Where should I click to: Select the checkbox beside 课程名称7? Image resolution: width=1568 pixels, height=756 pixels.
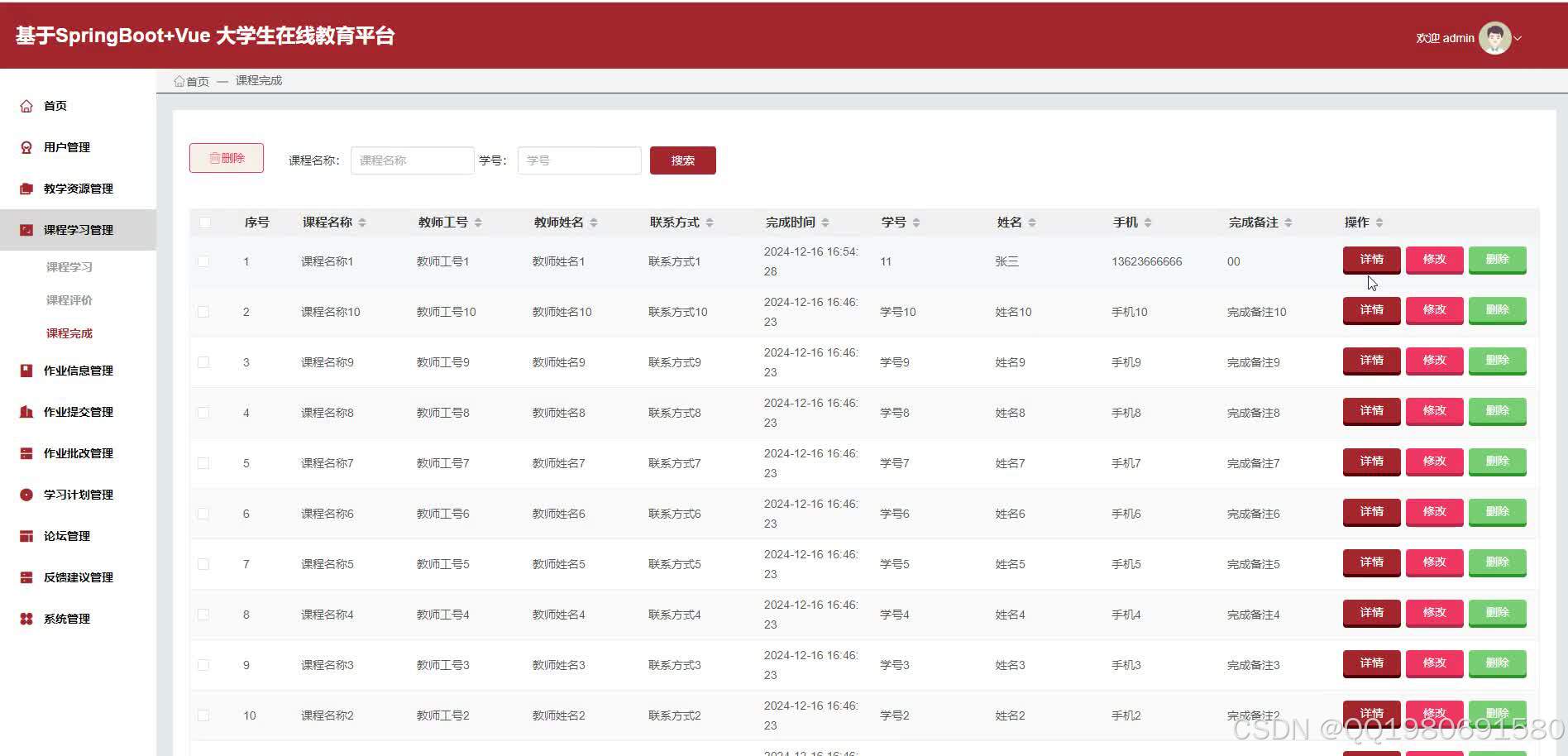203,463
